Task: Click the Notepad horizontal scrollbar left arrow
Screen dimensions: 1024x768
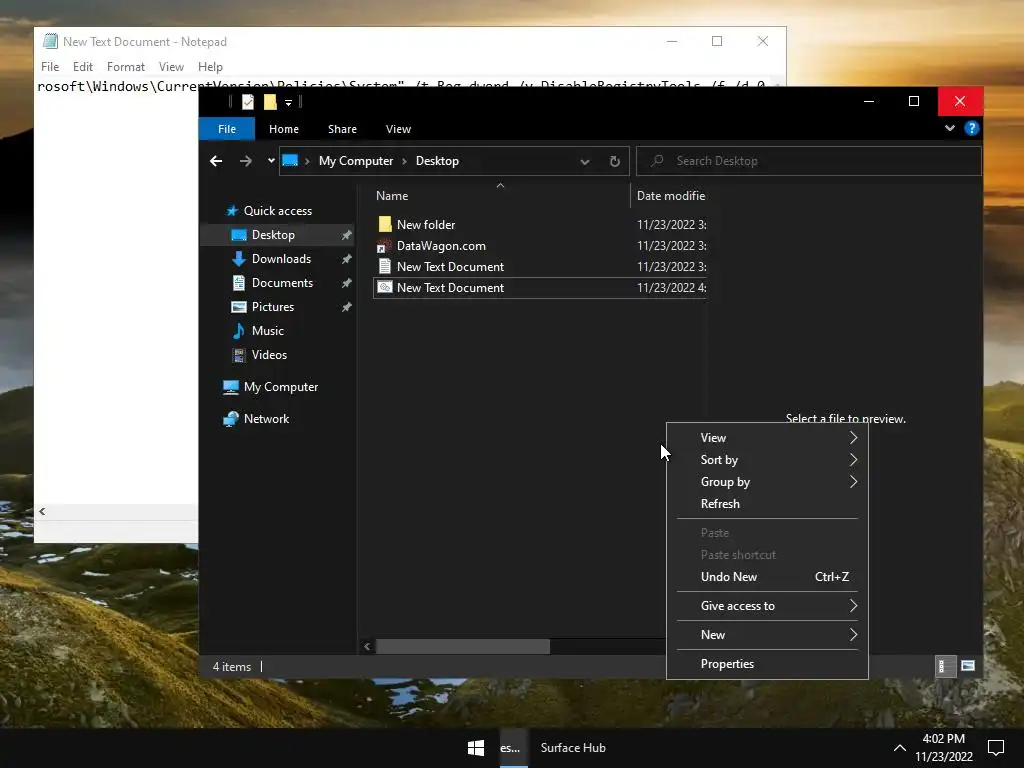Action: [x=42, y=512]
